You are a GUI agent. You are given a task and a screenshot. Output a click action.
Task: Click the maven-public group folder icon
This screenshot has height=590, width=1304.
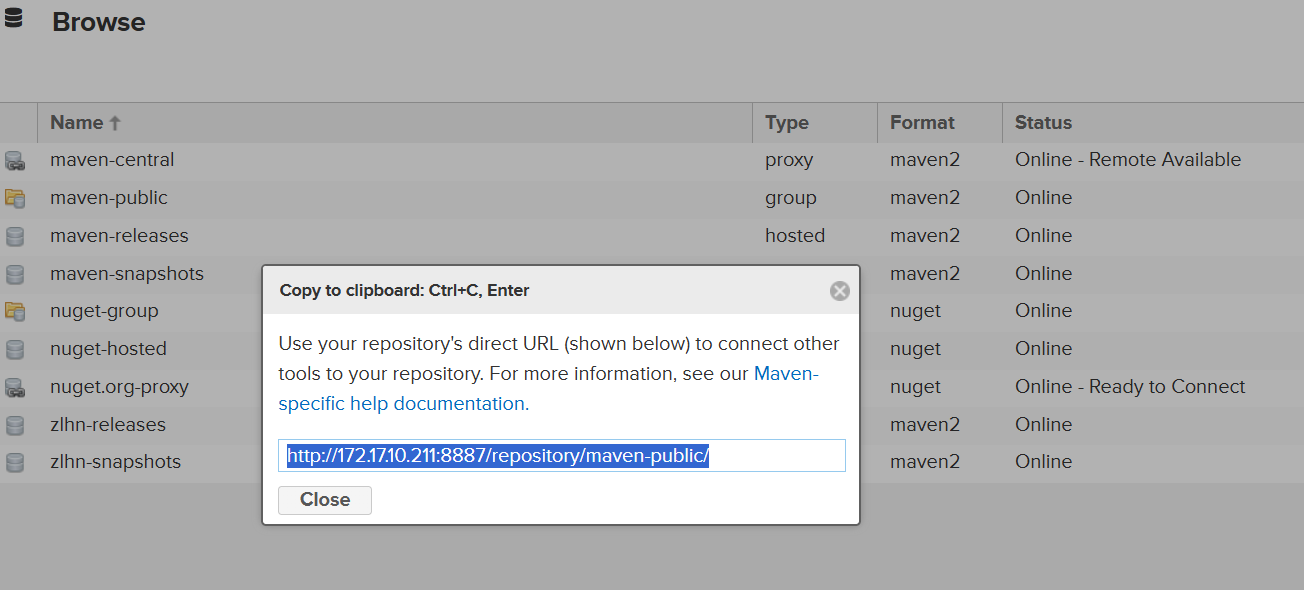(15, 198)
